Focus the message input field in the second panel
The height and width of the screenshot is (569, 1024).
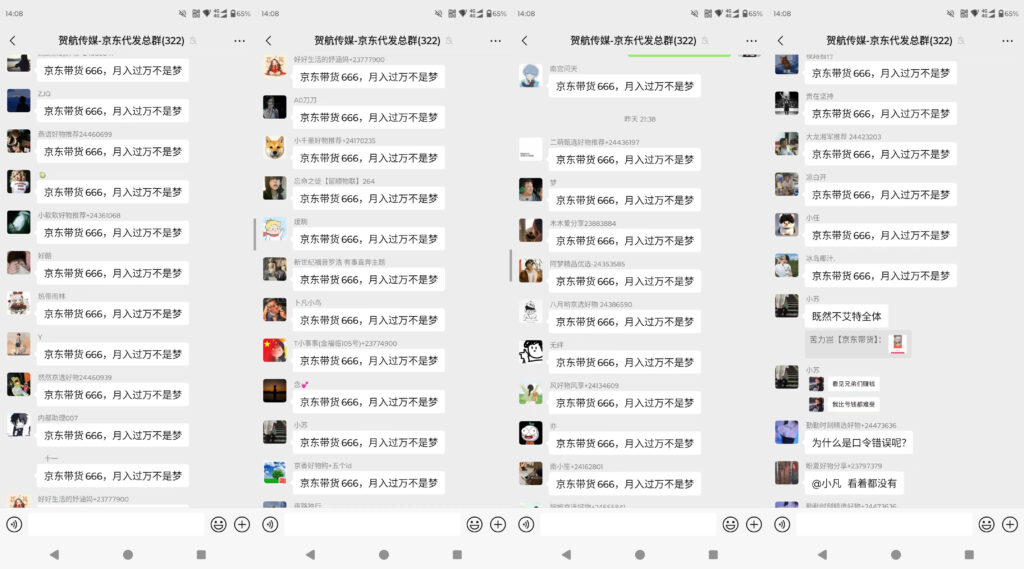coord(372,524)
